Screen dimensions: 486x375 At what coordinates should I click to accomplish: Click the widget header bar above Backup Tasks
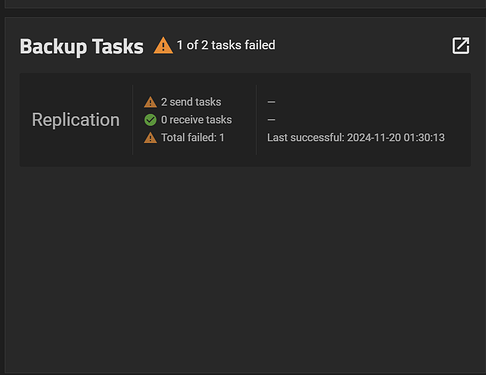(x=245, y=4)
